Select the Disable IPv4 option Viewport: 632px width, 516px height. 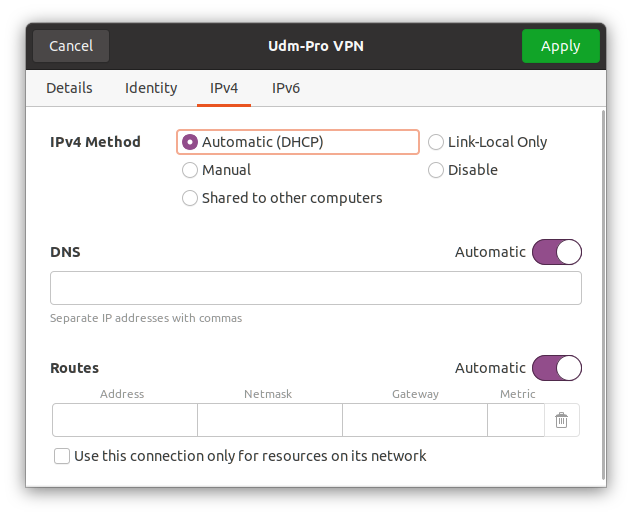[x=436, y=170]
